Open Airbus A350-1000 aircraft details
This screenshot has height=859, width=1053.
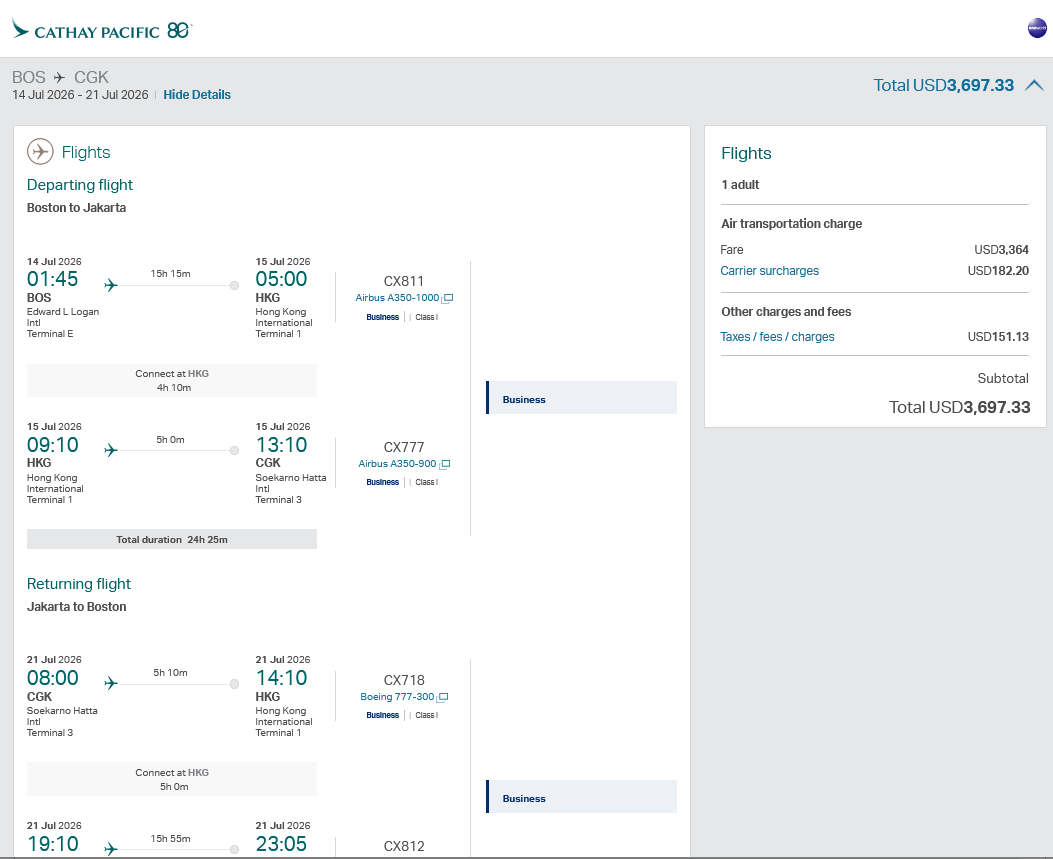click(397, 298)
